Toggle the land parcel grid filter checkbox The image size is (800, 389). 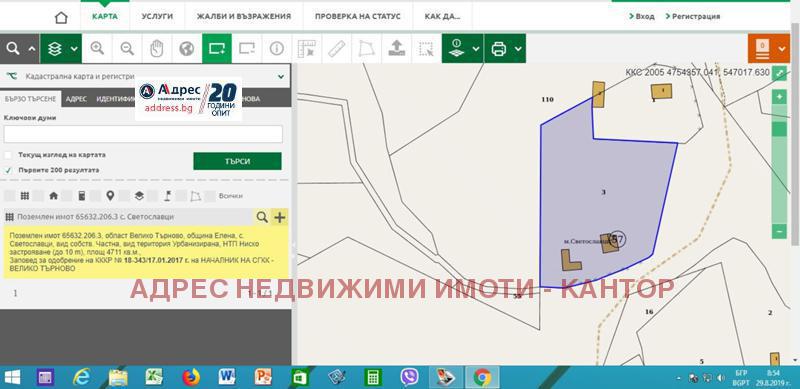coord(10,196)
